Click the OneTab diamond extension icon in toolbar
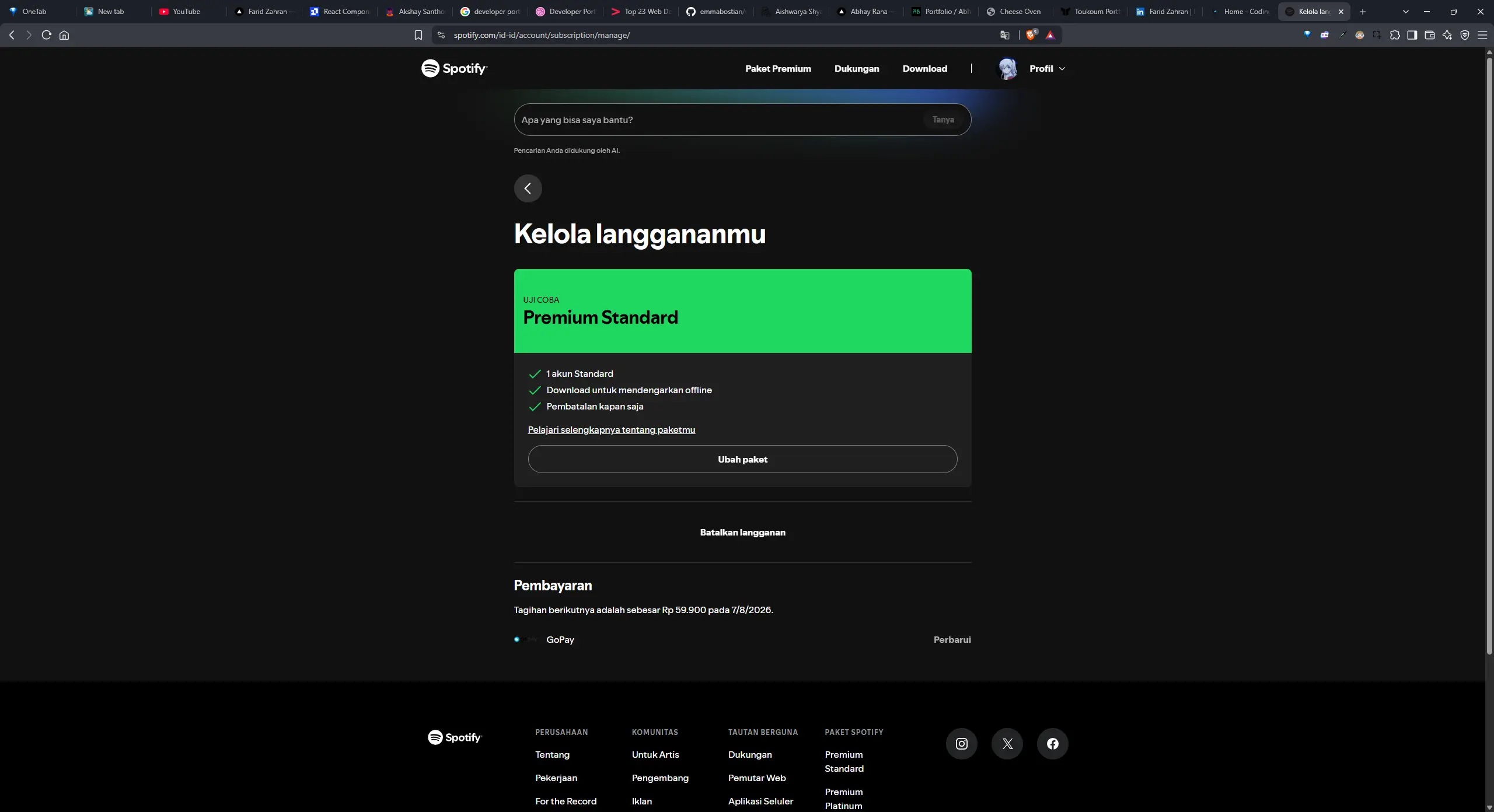 pyautogui.click(x=1307, y=35)
